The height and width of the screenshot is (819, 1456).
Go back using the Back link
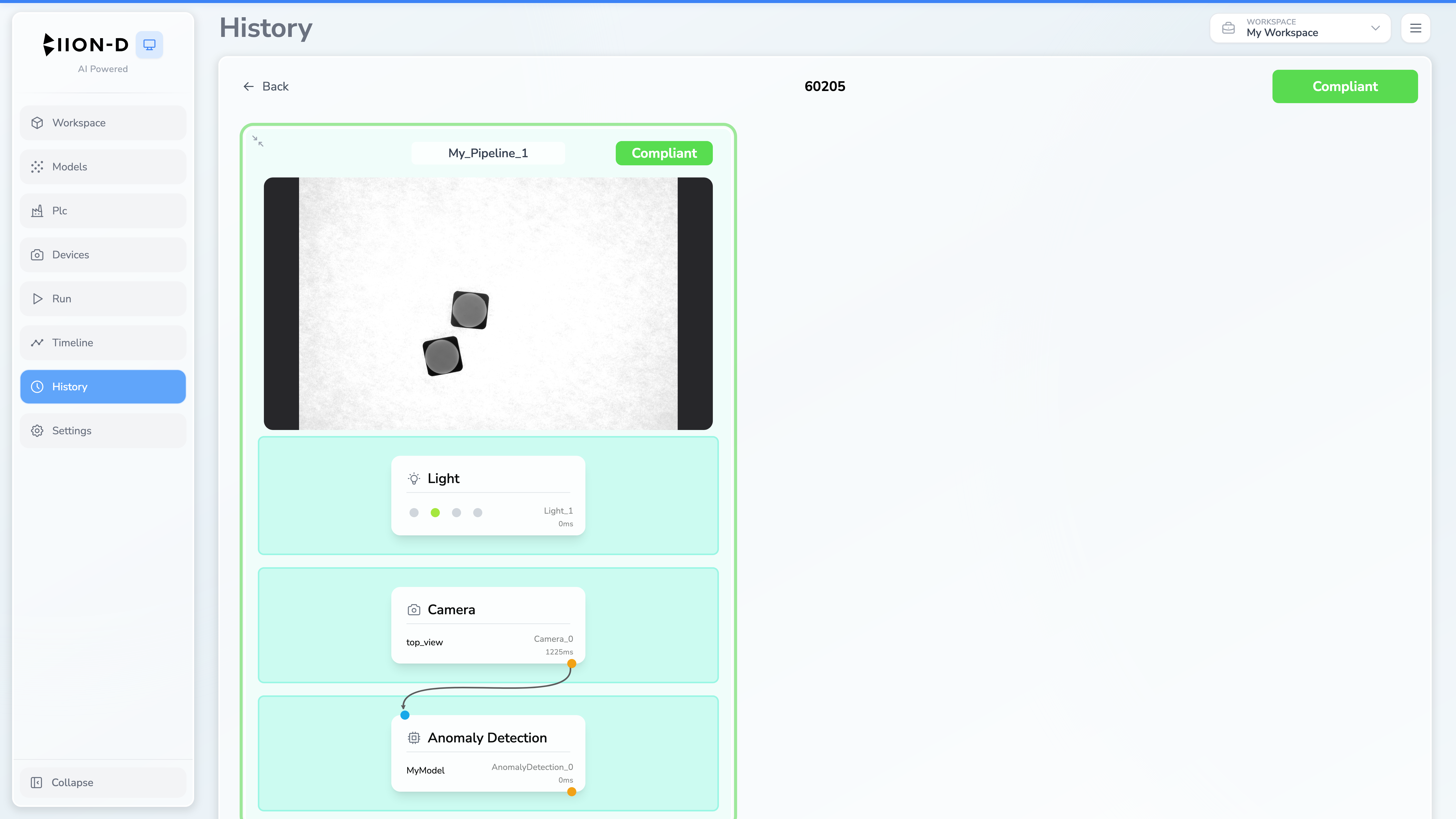tap(266, 86)
